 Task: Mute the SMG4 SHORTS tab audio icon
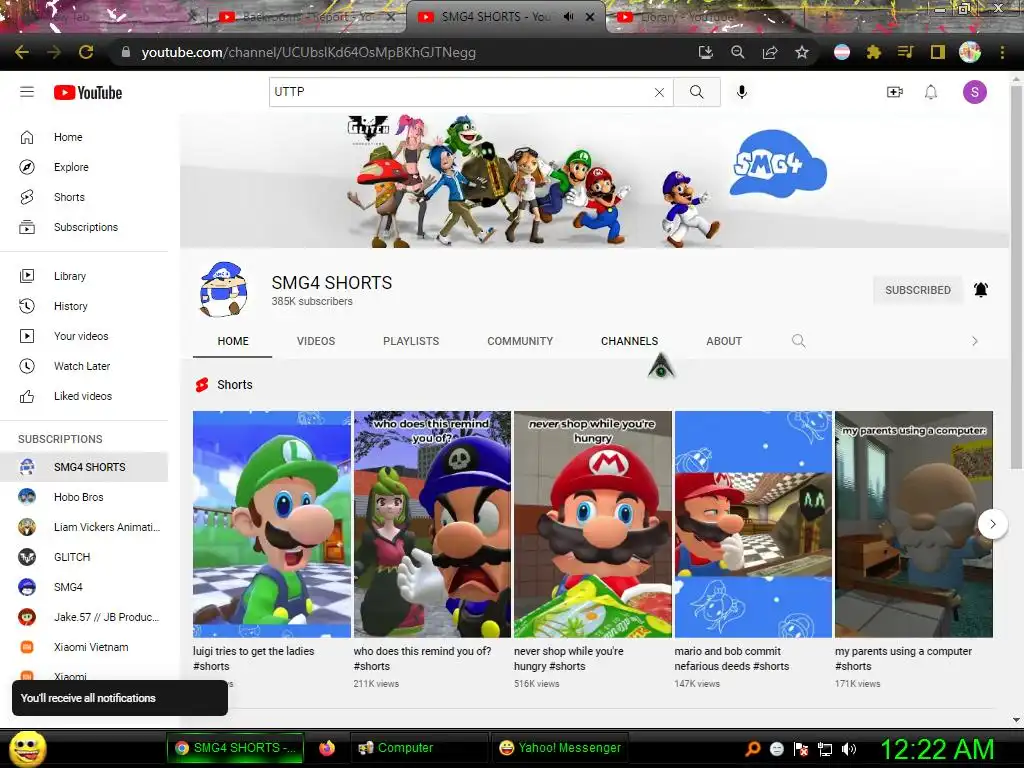[x=568, y=17]
